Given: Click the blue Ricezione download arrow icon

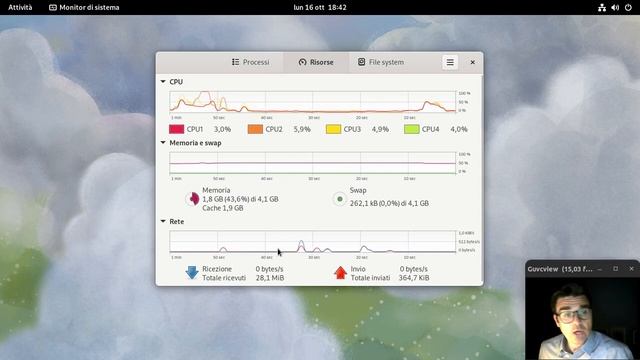Looking at the screenshot, I should click(x=192, y=273).
